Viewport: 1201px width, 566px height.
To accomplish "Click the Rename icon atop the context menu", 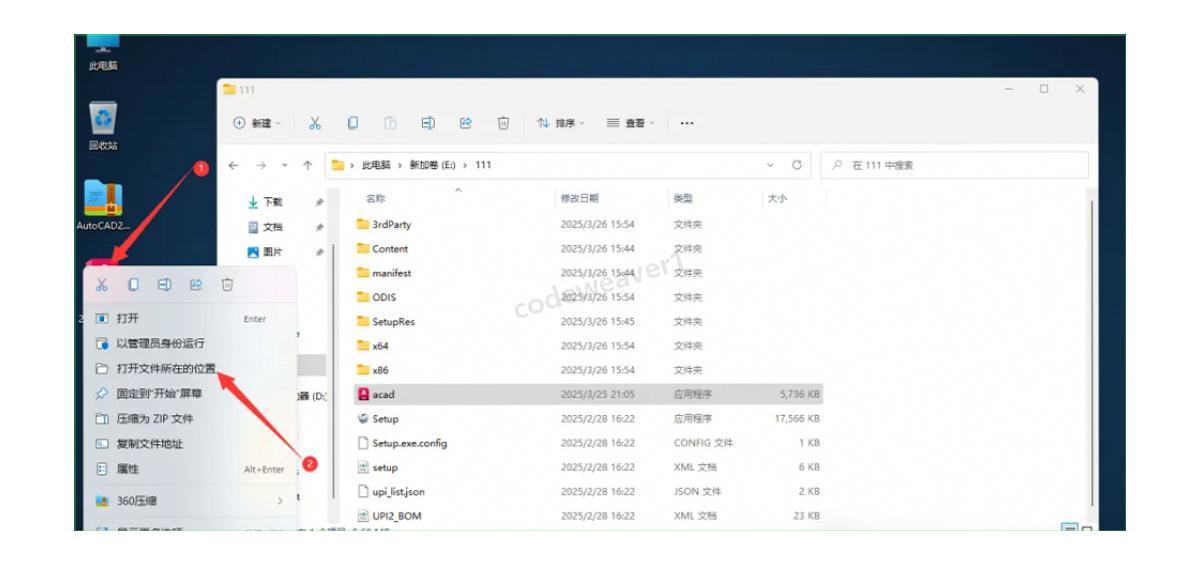I will point(164,285).
